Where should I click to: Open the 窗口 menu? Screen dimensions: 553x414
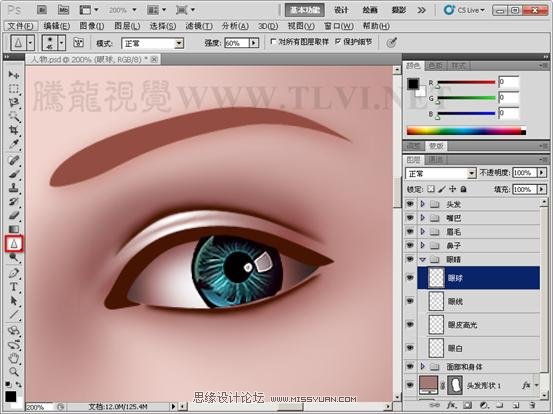point(339,26)
